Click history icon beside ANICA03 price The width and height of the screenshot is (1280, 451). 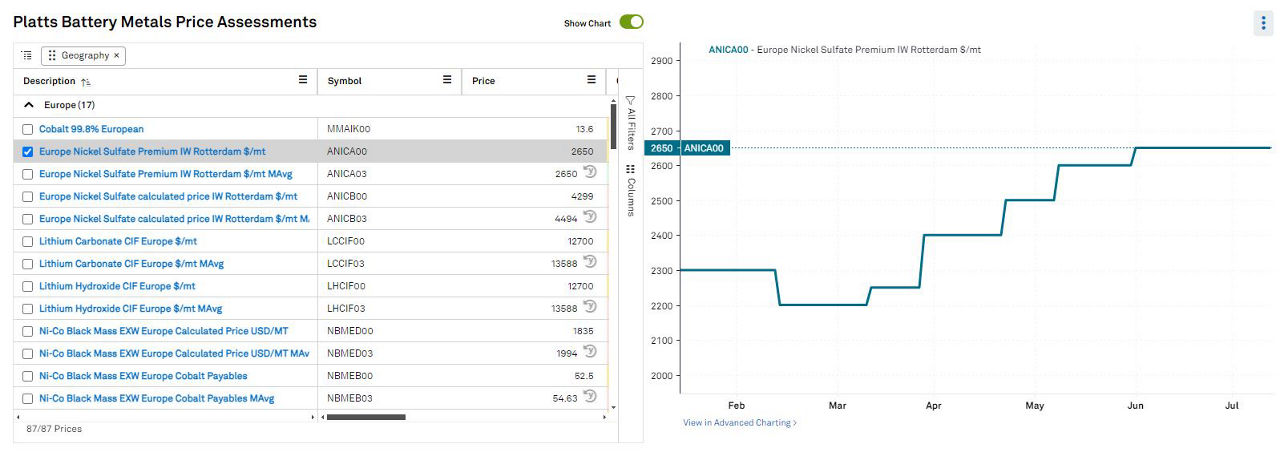coord(590,173)
